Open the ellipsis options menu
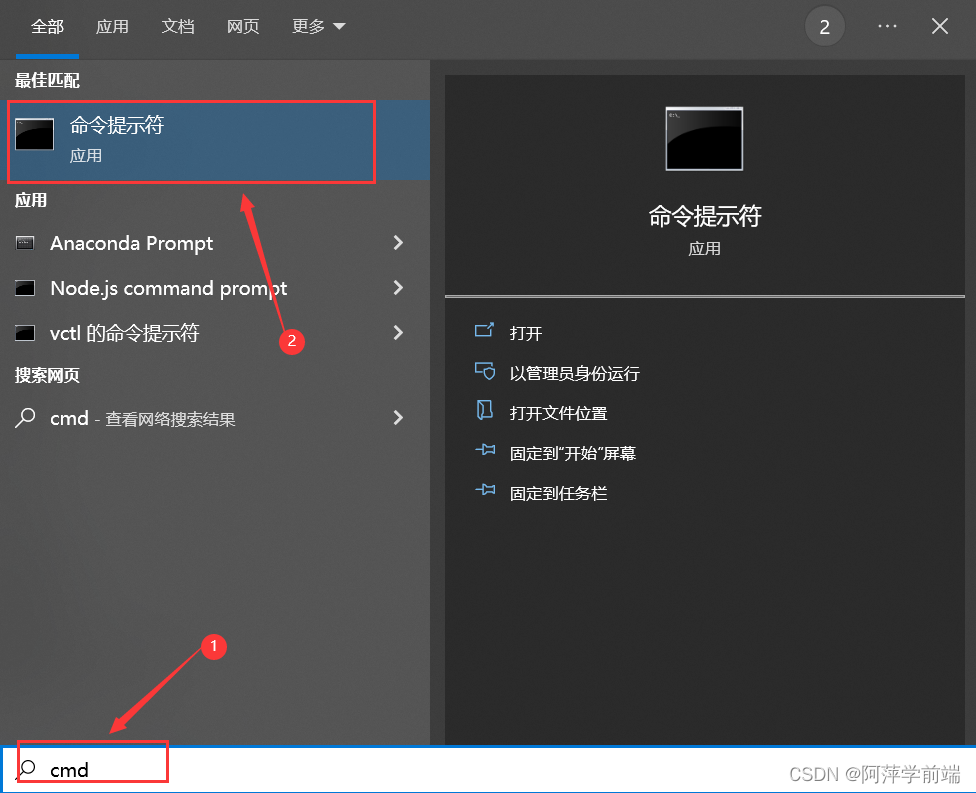The height and width of the screenshot is (793, 976). (x=887, y=26)
